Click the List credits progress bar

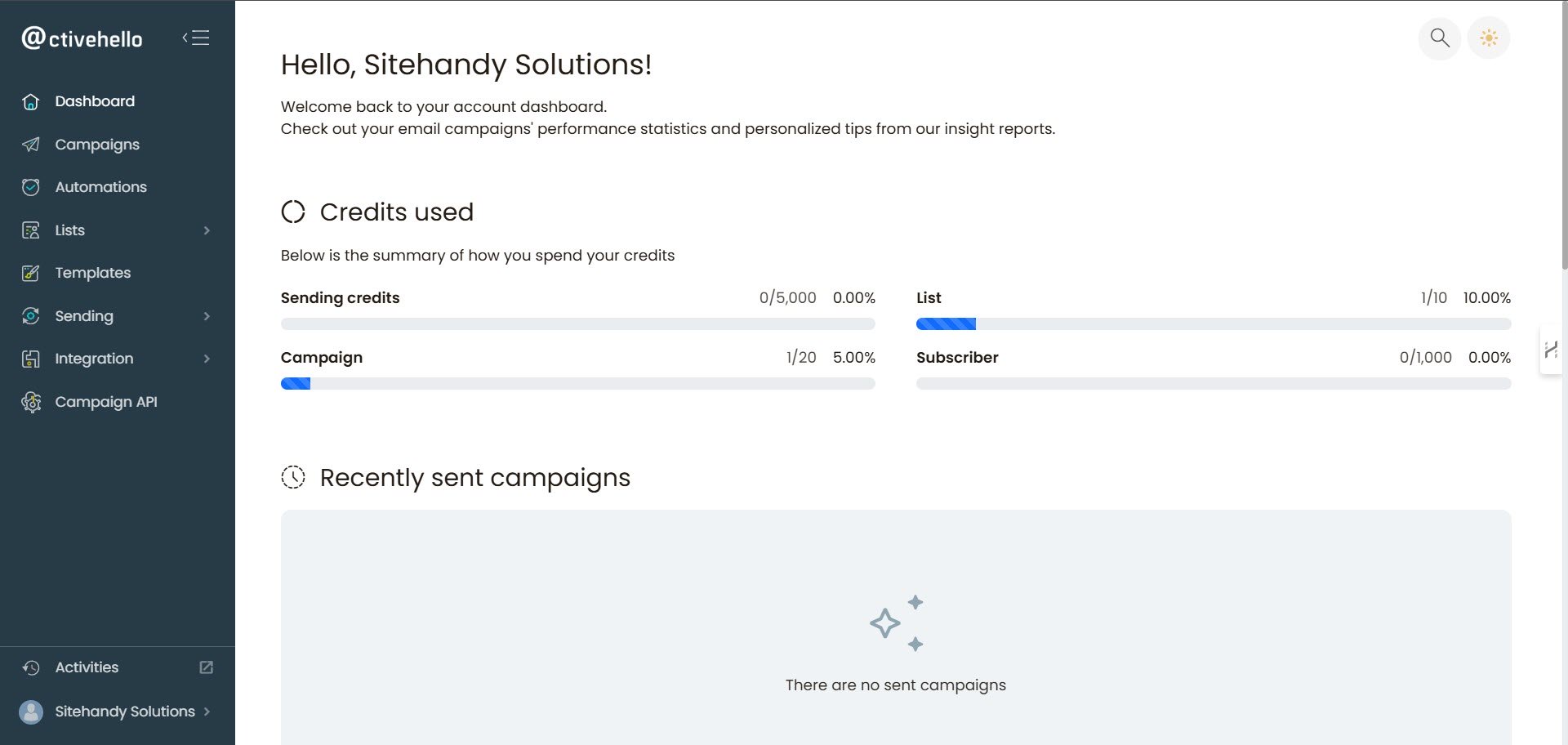coord(1213,324)
